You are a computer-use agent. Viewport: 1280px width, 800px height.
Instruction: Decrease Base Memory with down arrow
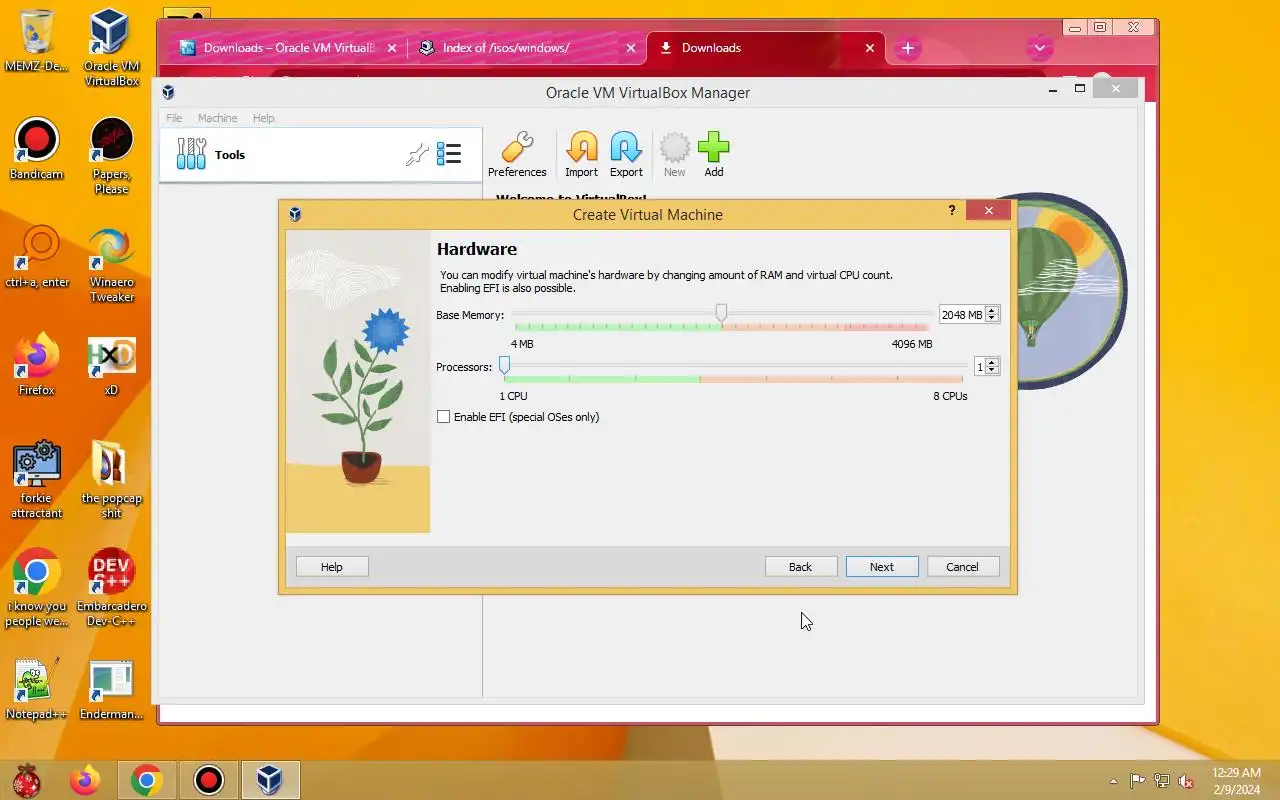(992, 319)
